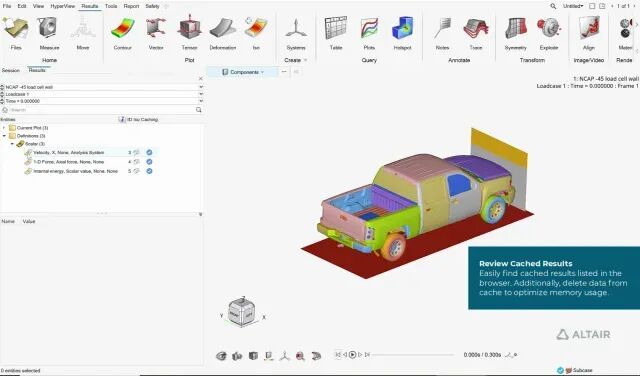640x376 pixels.
Task: Switch to the Session tab
Action: 11,70
